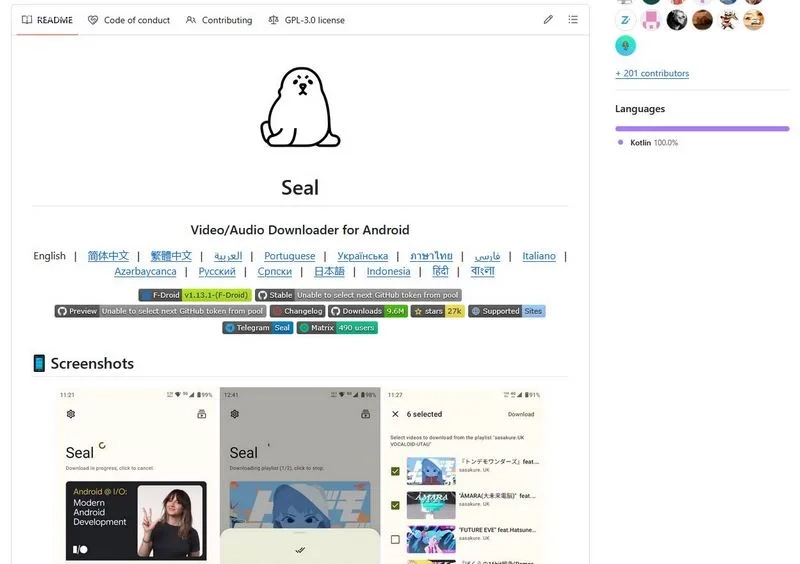Viewport: 800px width, 564px height.
Task: Click the Preview release badge
Action: coord(161,311)
